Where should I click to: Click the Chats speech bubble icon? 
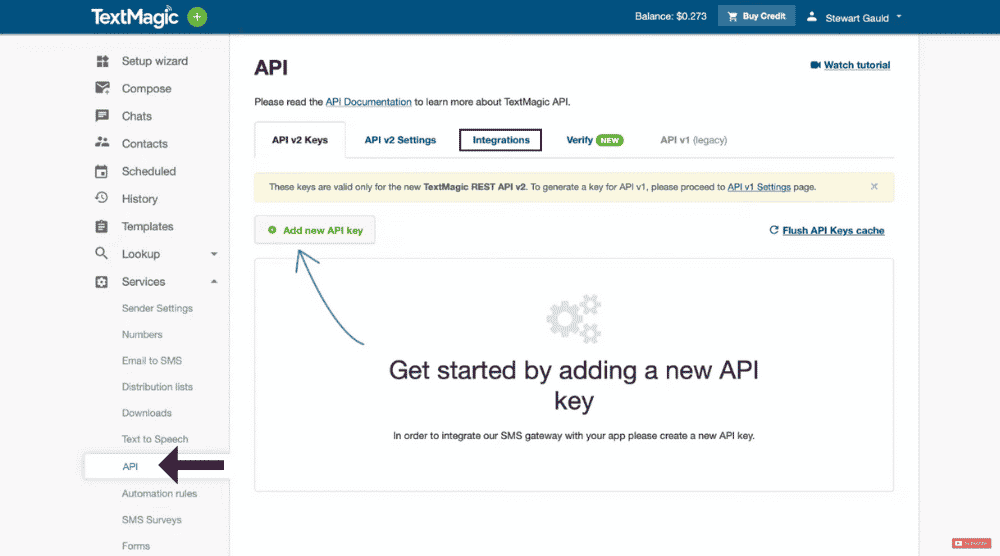pos(102,115)
